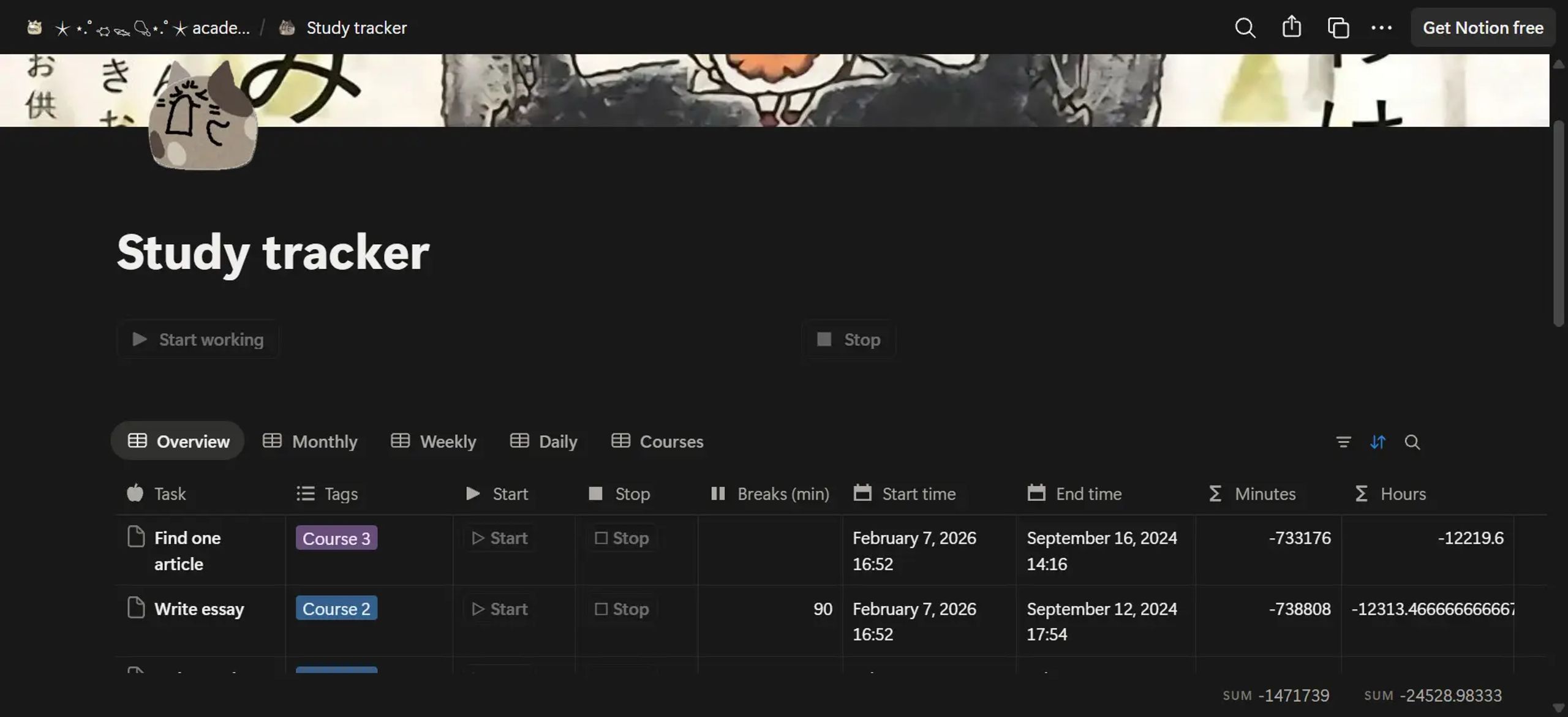1568x717 pixels.
Task: Open the Write essay task
Action: pos(199,609)
